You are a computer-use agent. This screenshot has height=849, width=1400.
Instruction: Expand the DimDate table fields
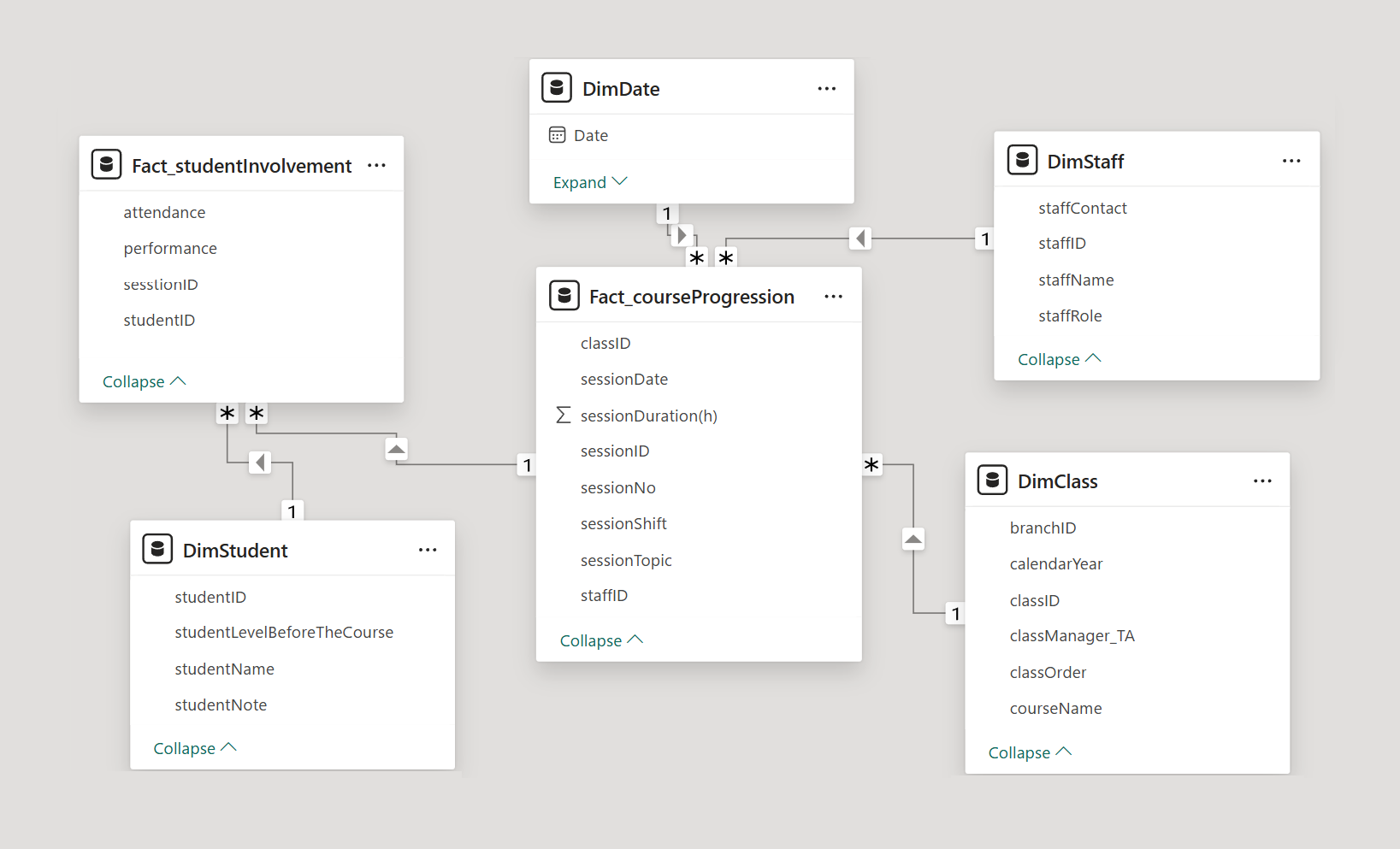pyautogui.click(x=590, y=182)
